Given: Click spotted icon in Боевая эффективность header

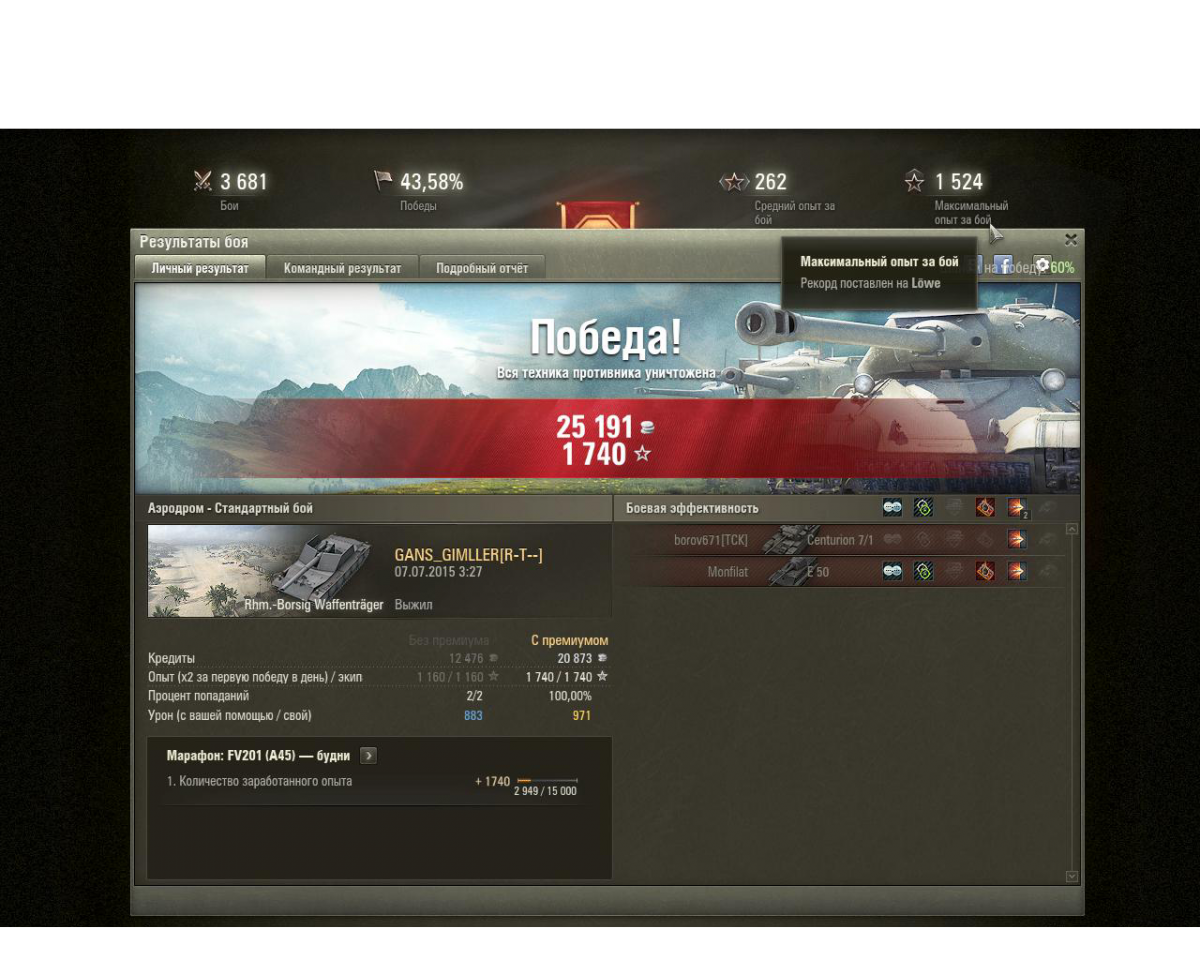Looking at the screenshot, I should click(x=892, y=508).
